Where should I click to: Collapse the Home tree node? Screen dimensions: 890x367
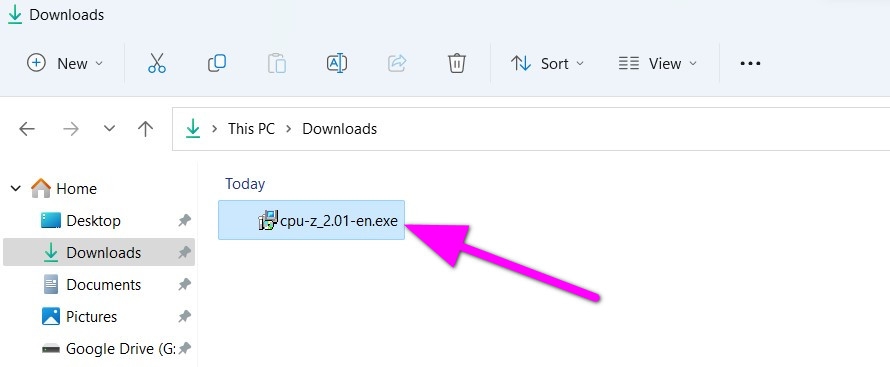pyautogui.click(x=16, y=188)
